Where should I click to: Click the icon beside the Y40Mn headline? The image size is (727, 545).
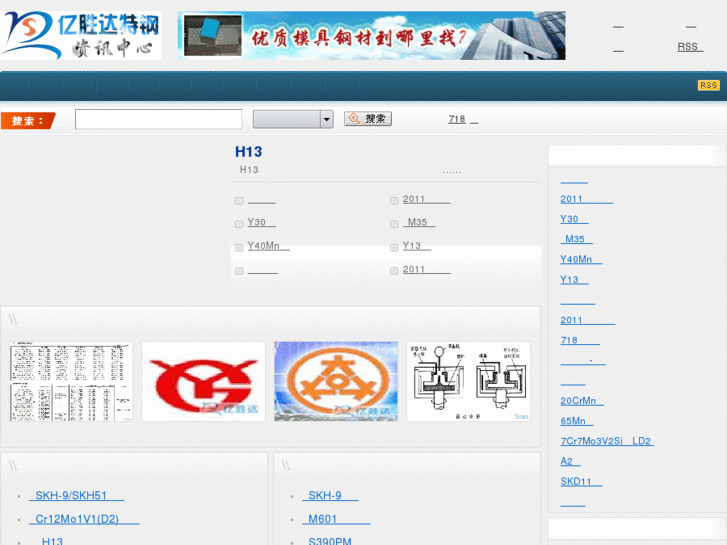239,247
